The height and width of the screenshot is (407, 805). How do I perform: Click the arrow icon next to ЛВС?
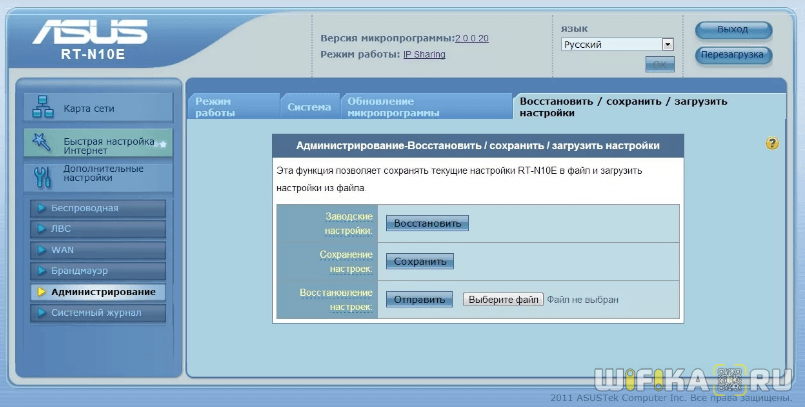tap(42, 229)
